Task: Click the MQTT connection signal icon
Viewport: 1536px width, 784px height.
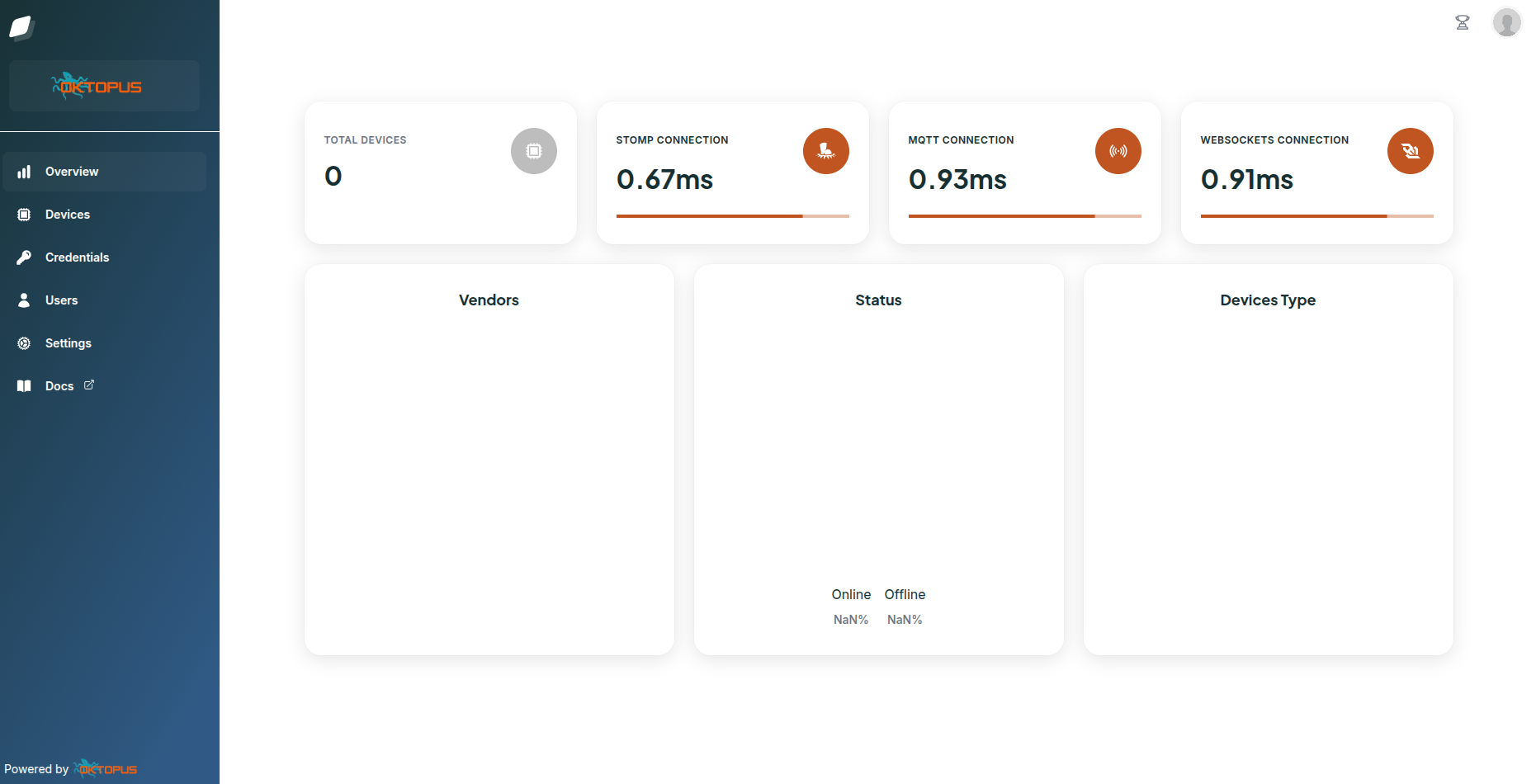Action: (x=1118, y=151)
